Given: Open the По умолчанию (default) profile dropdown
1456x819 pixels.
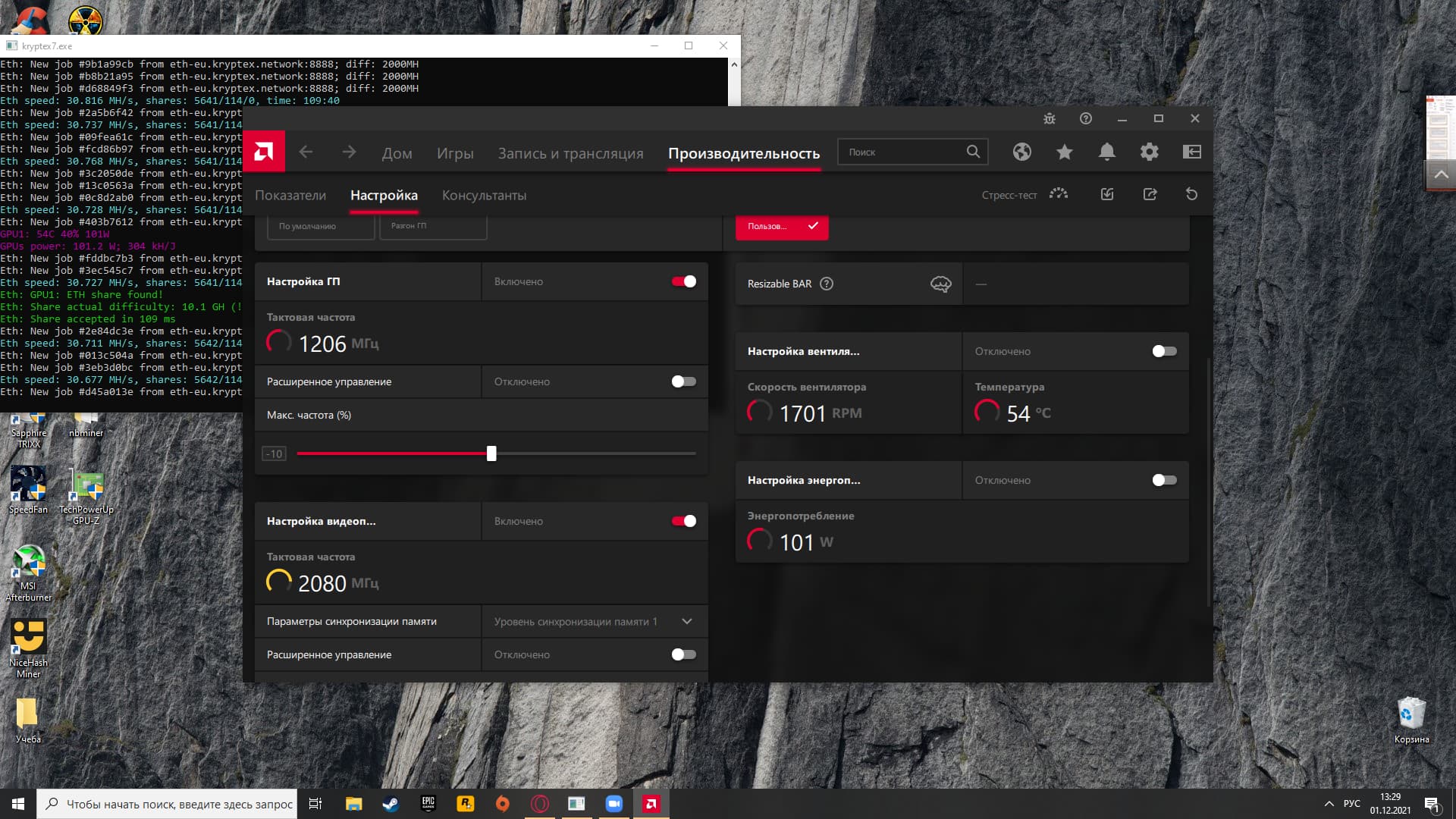Looking at the screenshot, I should [x=307, y=225].
